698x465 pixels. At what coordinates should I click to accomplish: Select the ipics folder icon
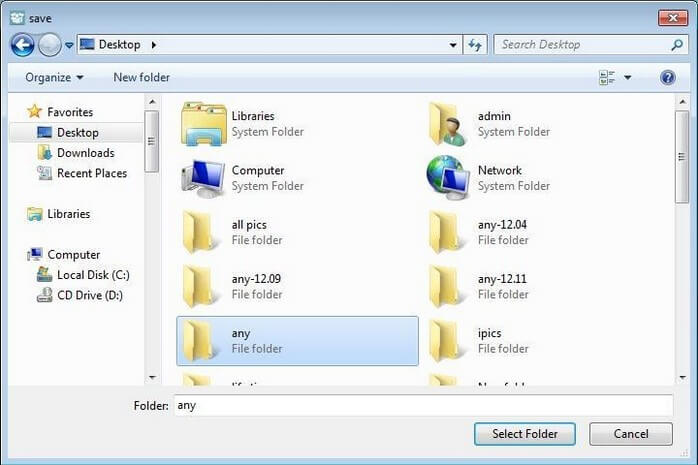click(x=445, y=341)
